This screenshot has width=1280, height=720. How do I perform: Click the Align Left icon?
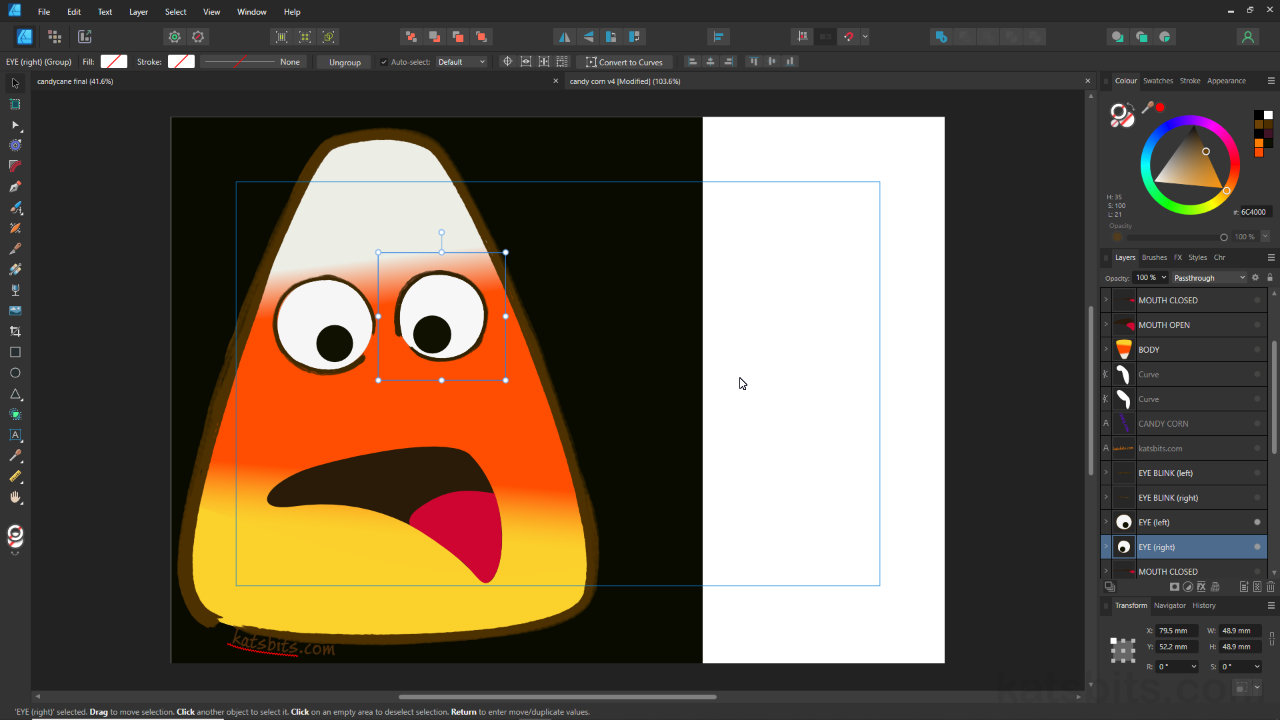691,62
